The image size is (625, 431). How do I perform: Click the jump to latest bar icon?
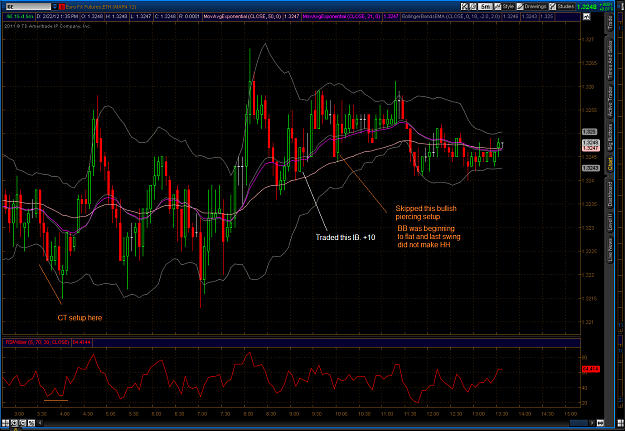pyautogui.click(x=600, y=423)
